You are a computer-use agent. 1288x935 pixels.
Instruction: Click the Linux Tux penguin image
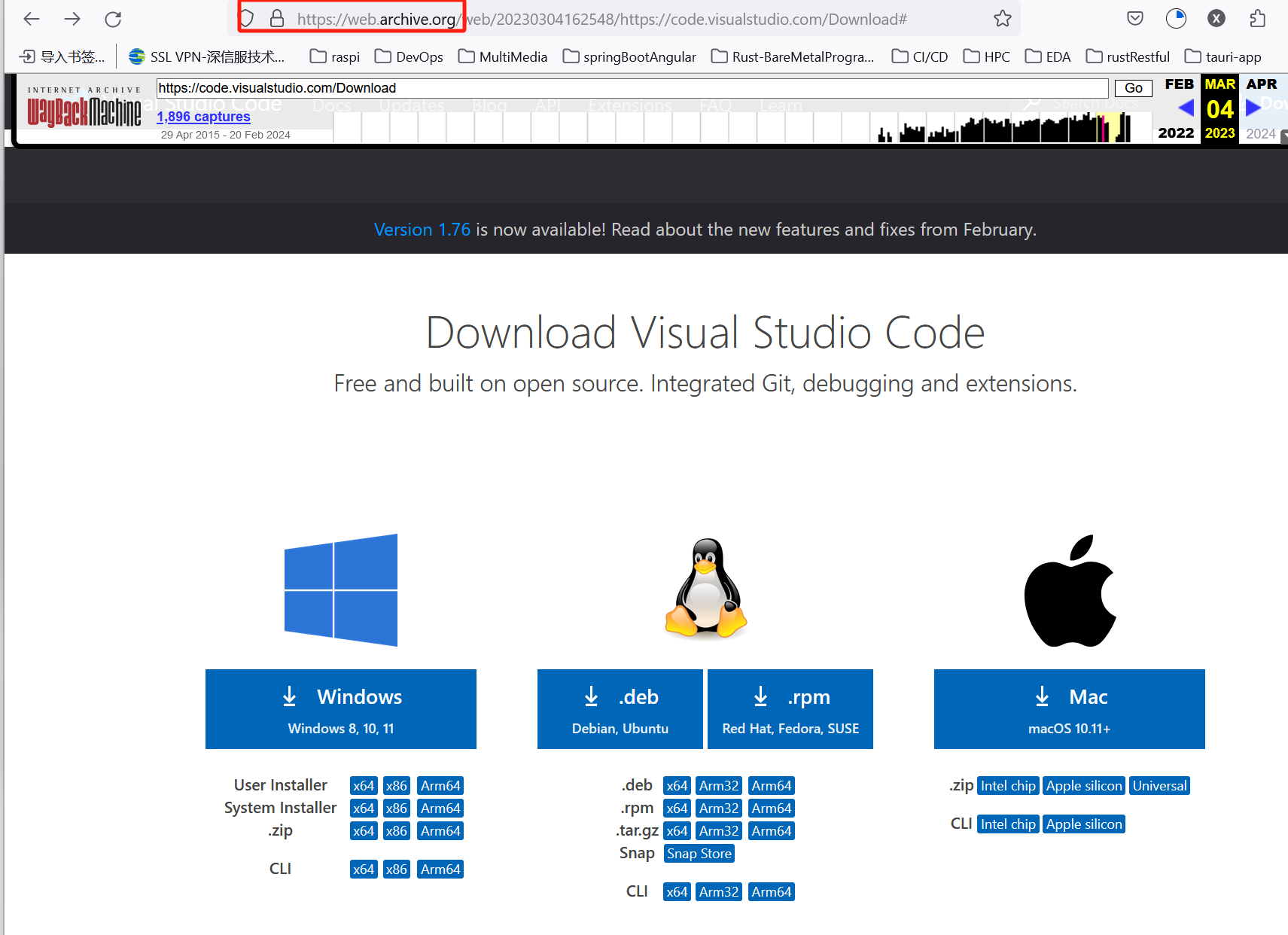706,589
